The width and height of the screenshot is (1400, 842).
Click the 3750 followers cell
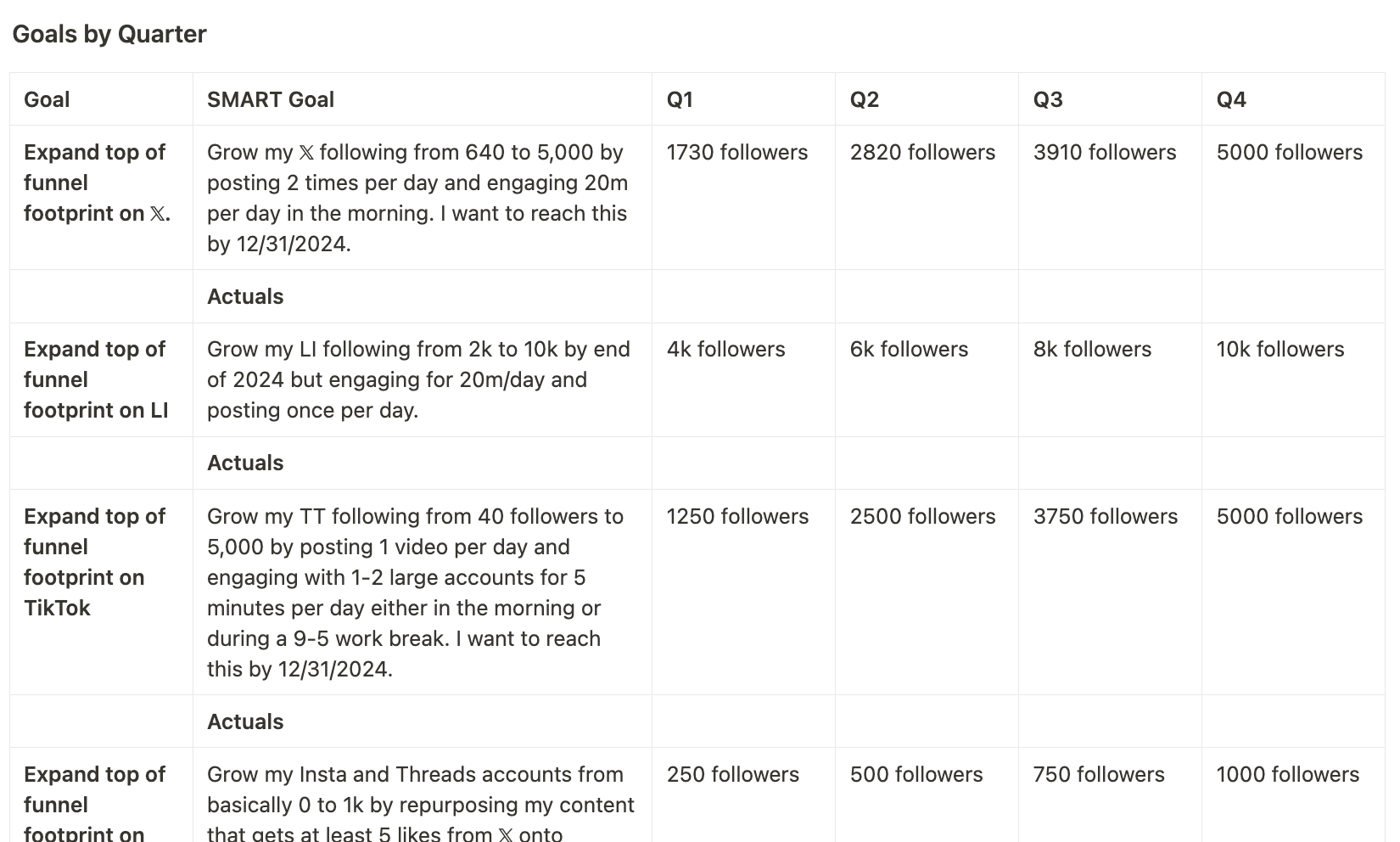(x=1111, y=592)
